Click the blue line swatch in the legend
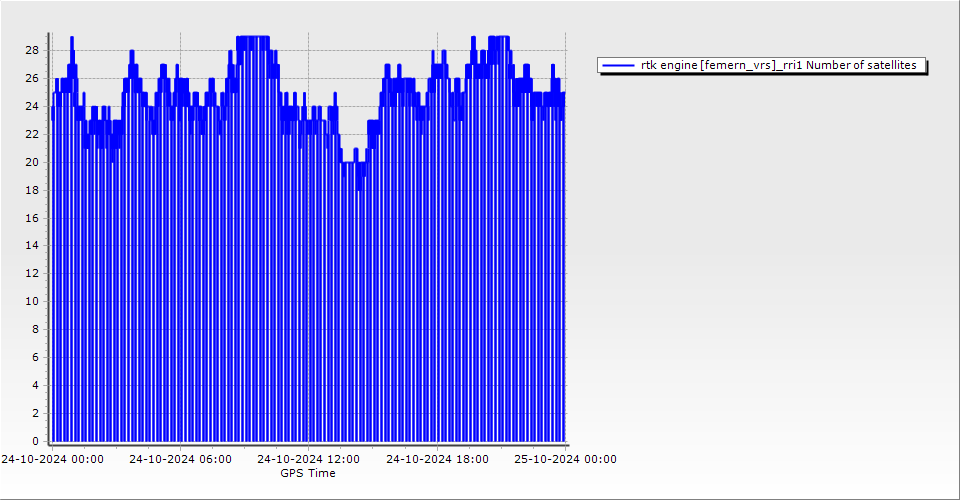Image resolution: width=960 pixels, height=500 pixels. pyautogui.click(x=618, y=65)
